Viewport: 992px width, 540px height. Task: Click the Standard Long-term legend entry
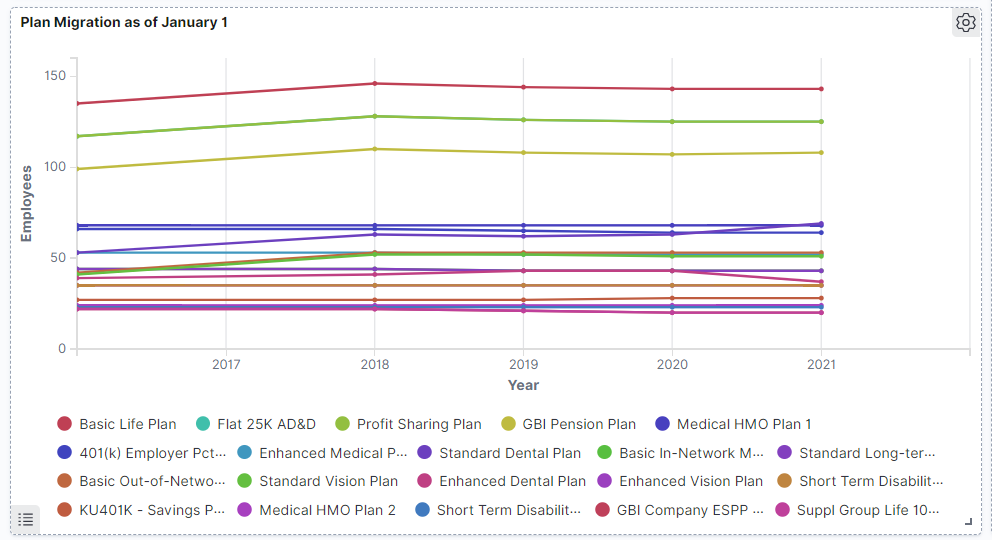tap(867, 453)
